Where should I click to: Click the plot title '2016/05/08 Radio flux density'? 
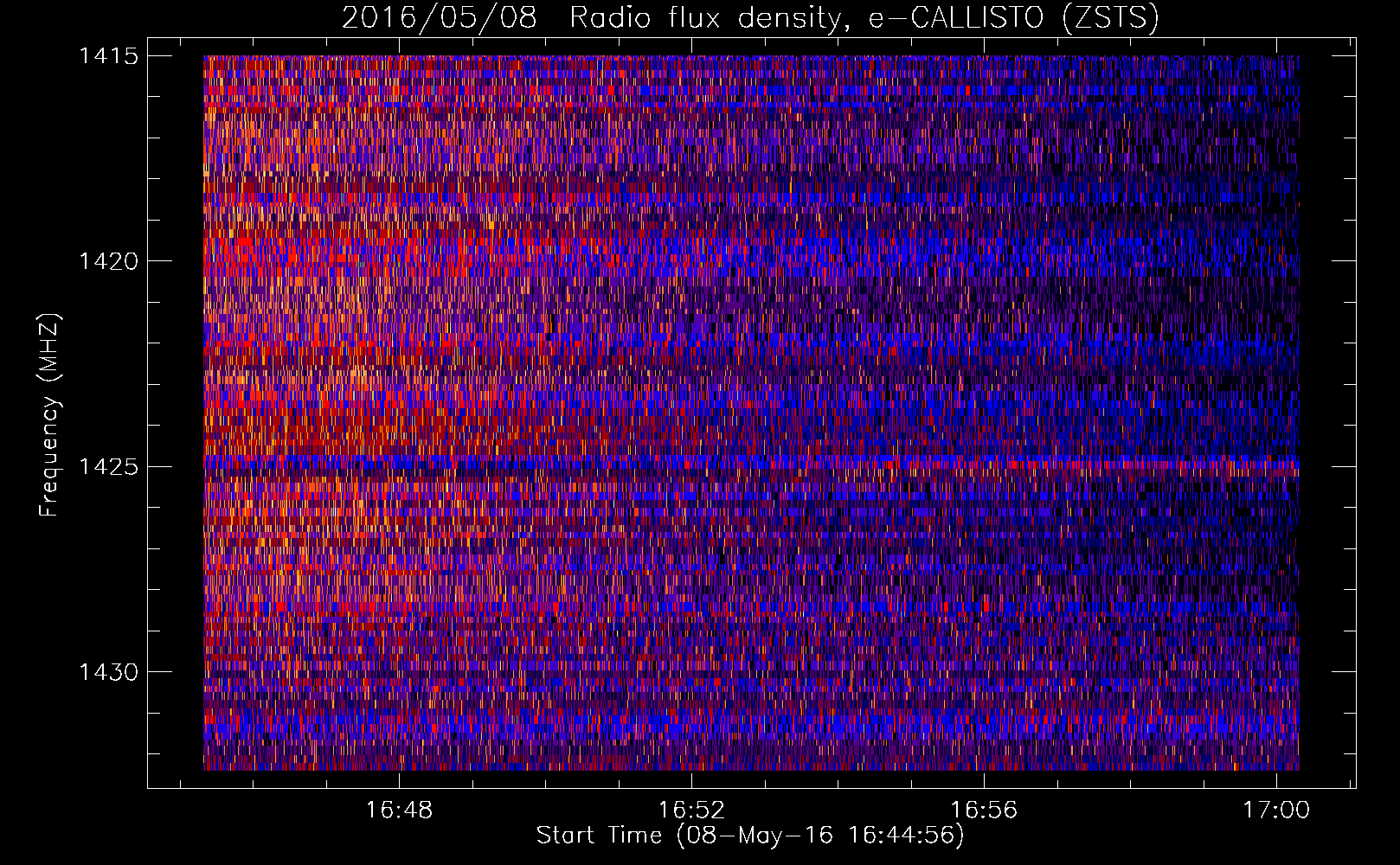pos(750,17)
